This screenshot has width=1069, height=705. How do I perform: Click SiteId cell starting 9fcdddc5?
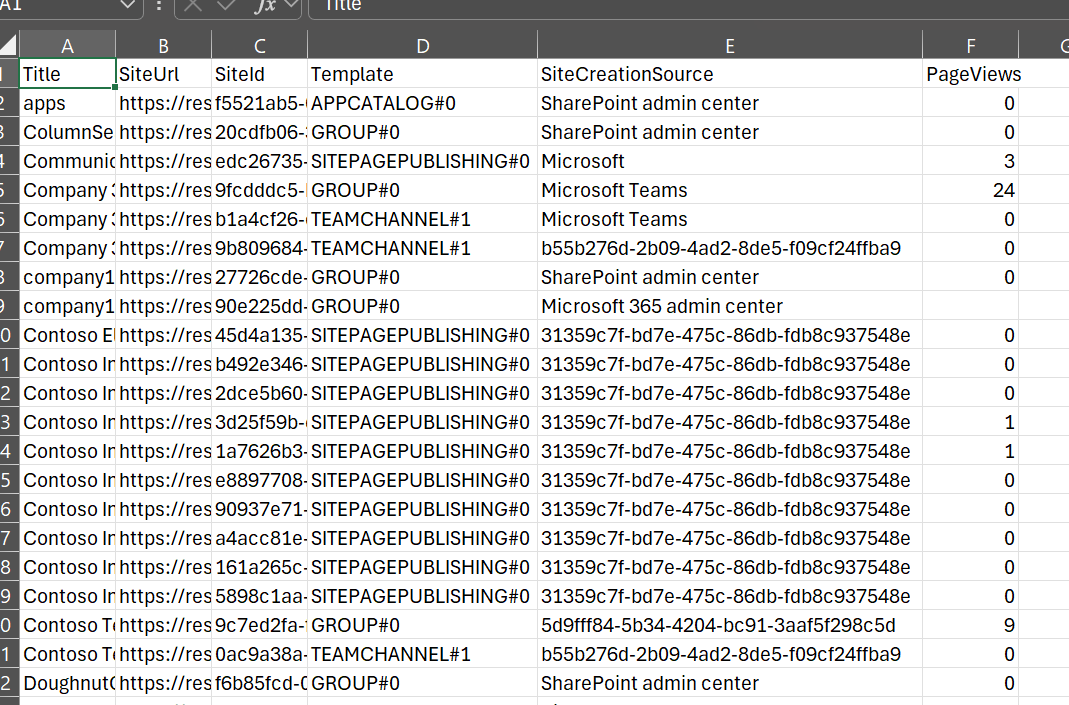260,190
